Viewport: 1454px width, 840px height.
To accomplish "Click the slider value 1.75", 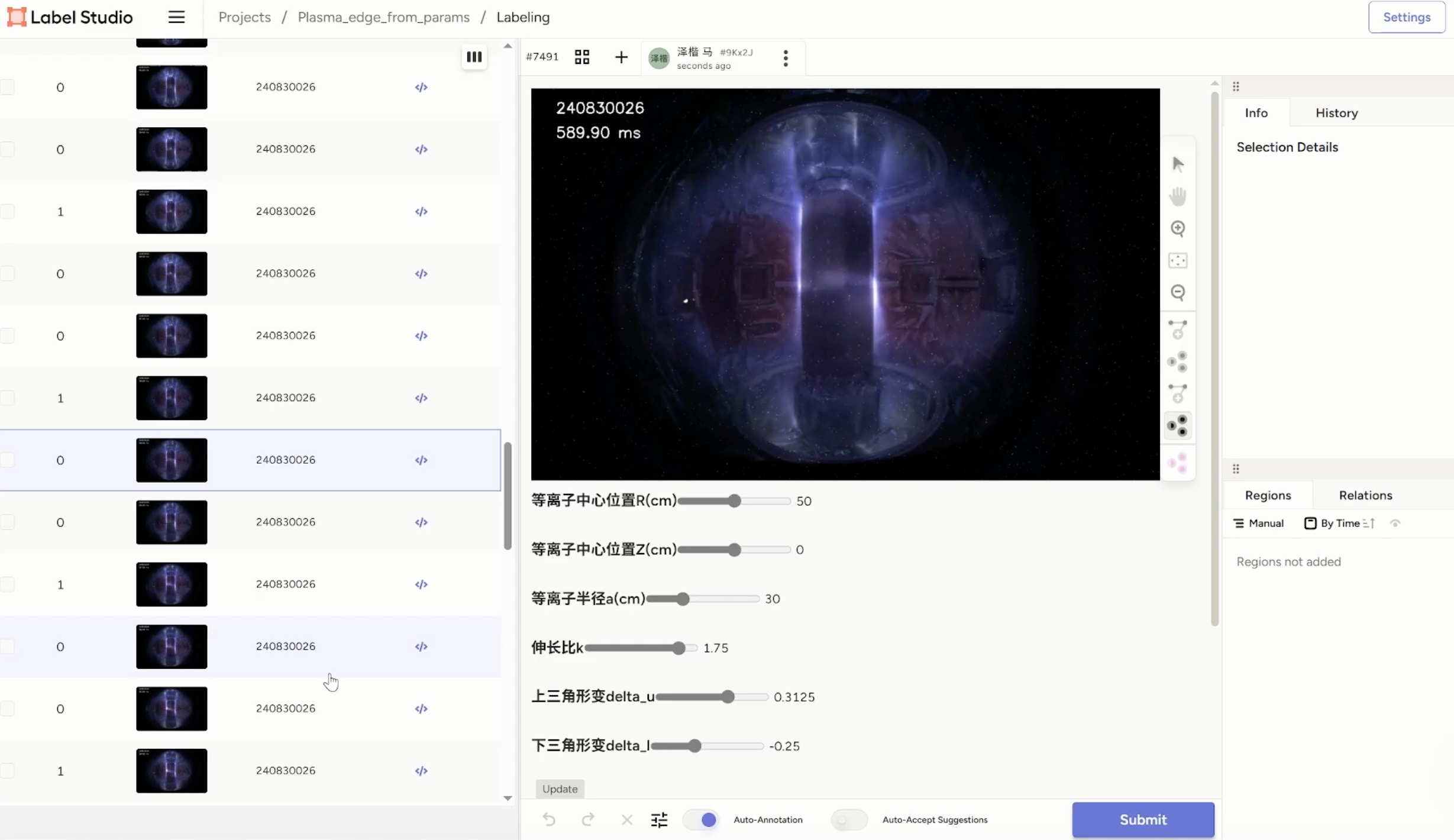I will coord(715,648).
